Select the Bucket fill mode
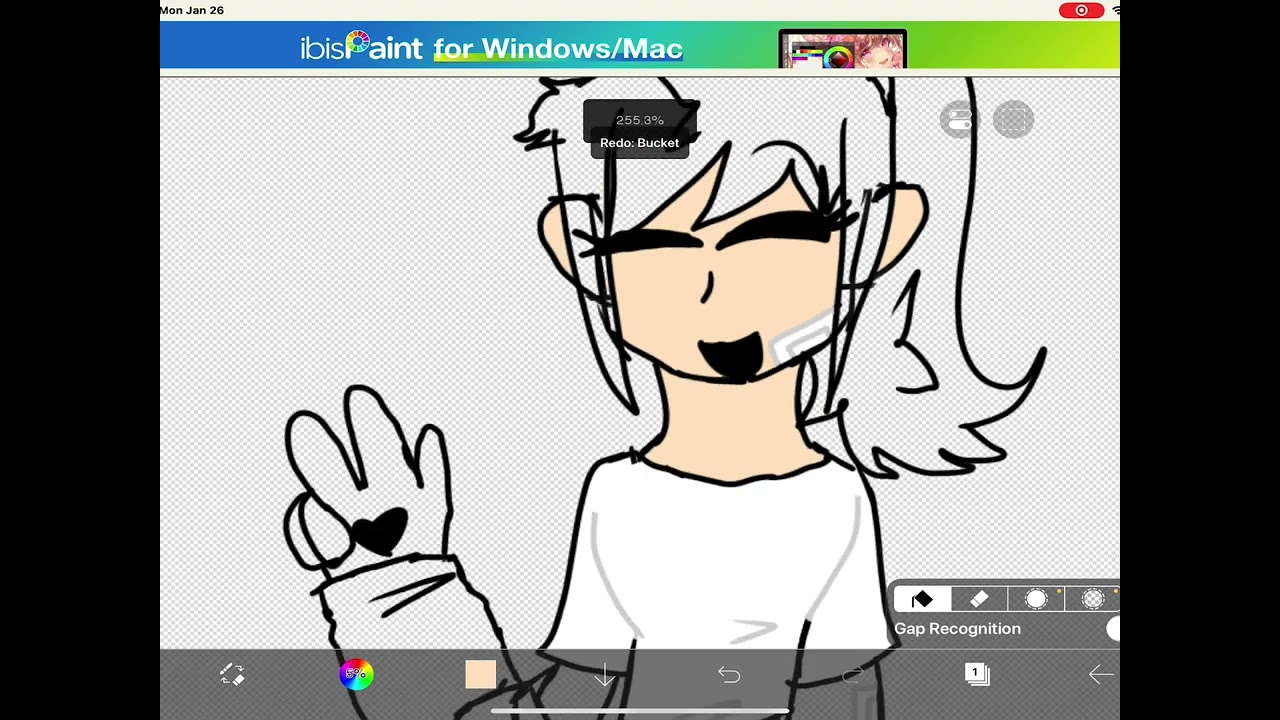This screenshot has height=720, width=1280. click(x=922, y=599)
